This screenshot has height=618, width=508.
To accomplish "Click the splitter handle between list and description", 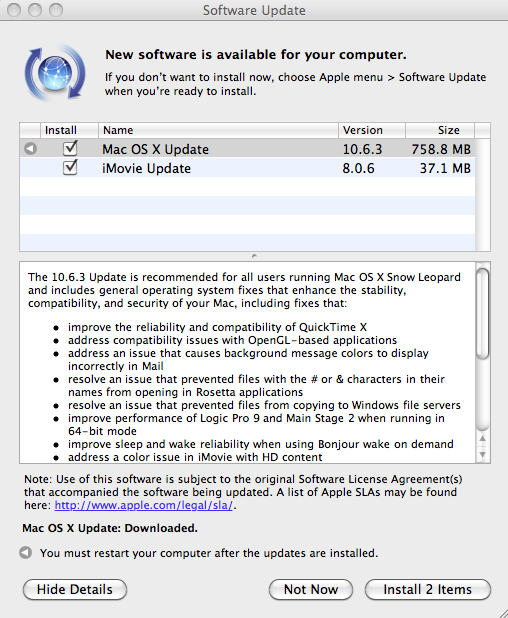I will click(255, 256).
